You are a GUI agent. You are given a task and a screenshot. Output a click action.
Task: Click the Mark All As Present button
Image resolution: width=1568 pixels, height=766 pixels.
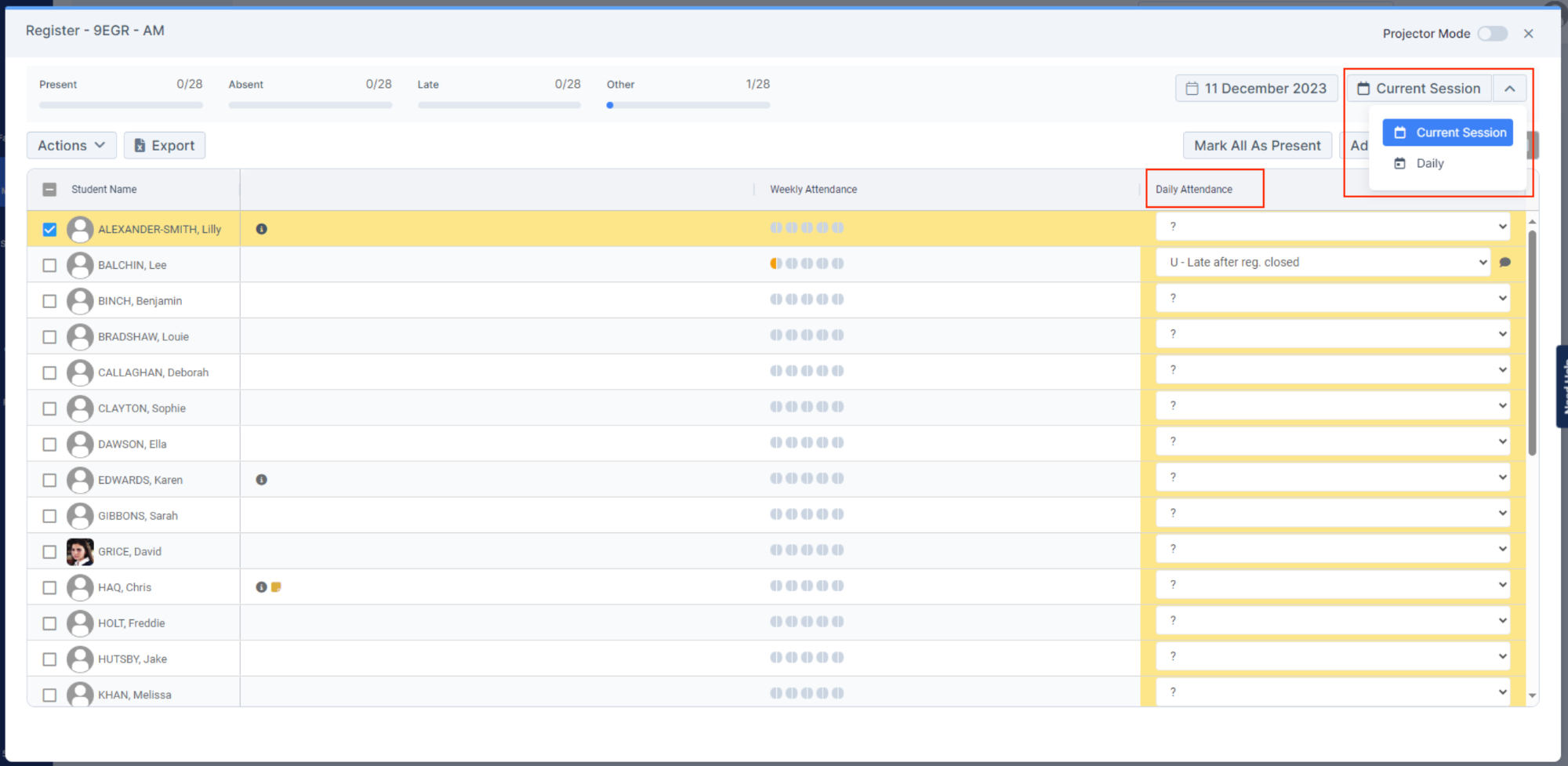(1257, 145)
